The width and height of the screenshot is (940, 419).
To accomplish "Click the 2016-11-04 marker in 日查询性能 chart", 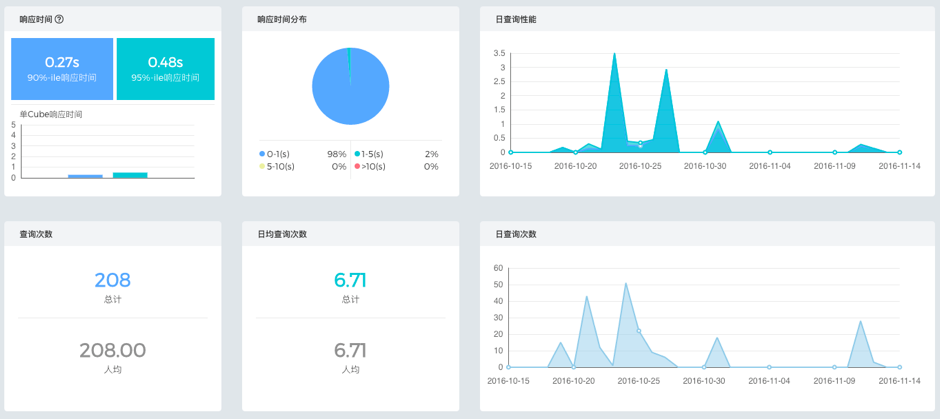I will click(770, 152).
